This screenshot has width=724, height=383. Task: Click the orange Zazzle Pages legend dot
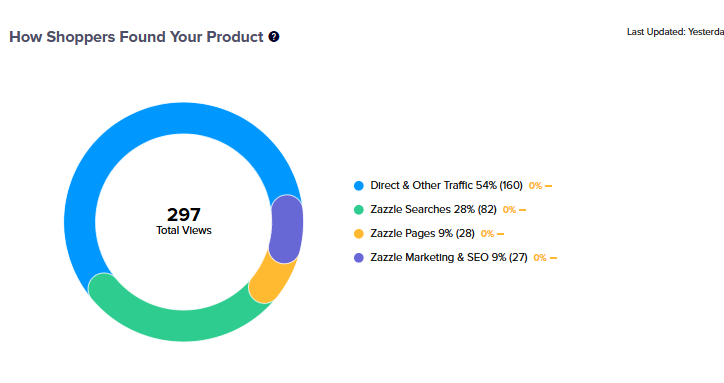pyautogui.click(x=359, y=234)
